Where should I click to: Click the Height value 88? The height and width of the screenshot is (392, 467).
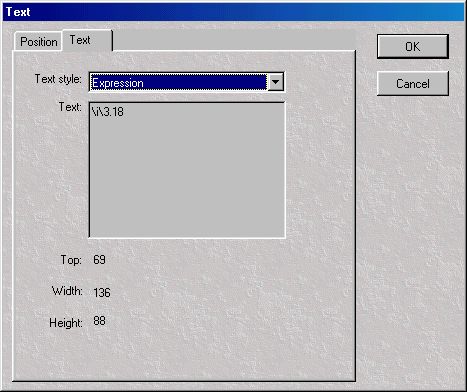(99, 321)
